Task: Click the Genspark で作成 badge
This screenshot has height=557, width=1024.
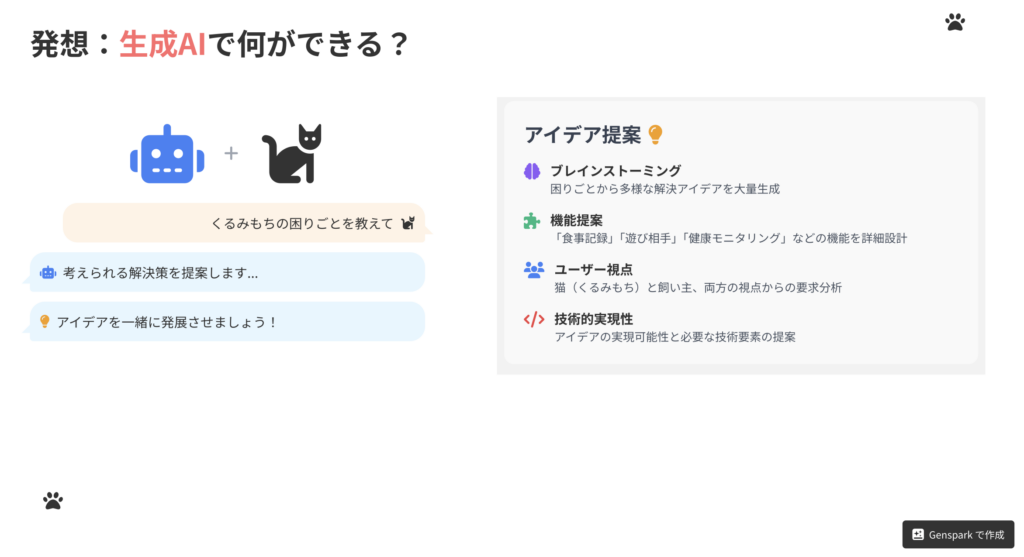Action: tap(958, 534)
